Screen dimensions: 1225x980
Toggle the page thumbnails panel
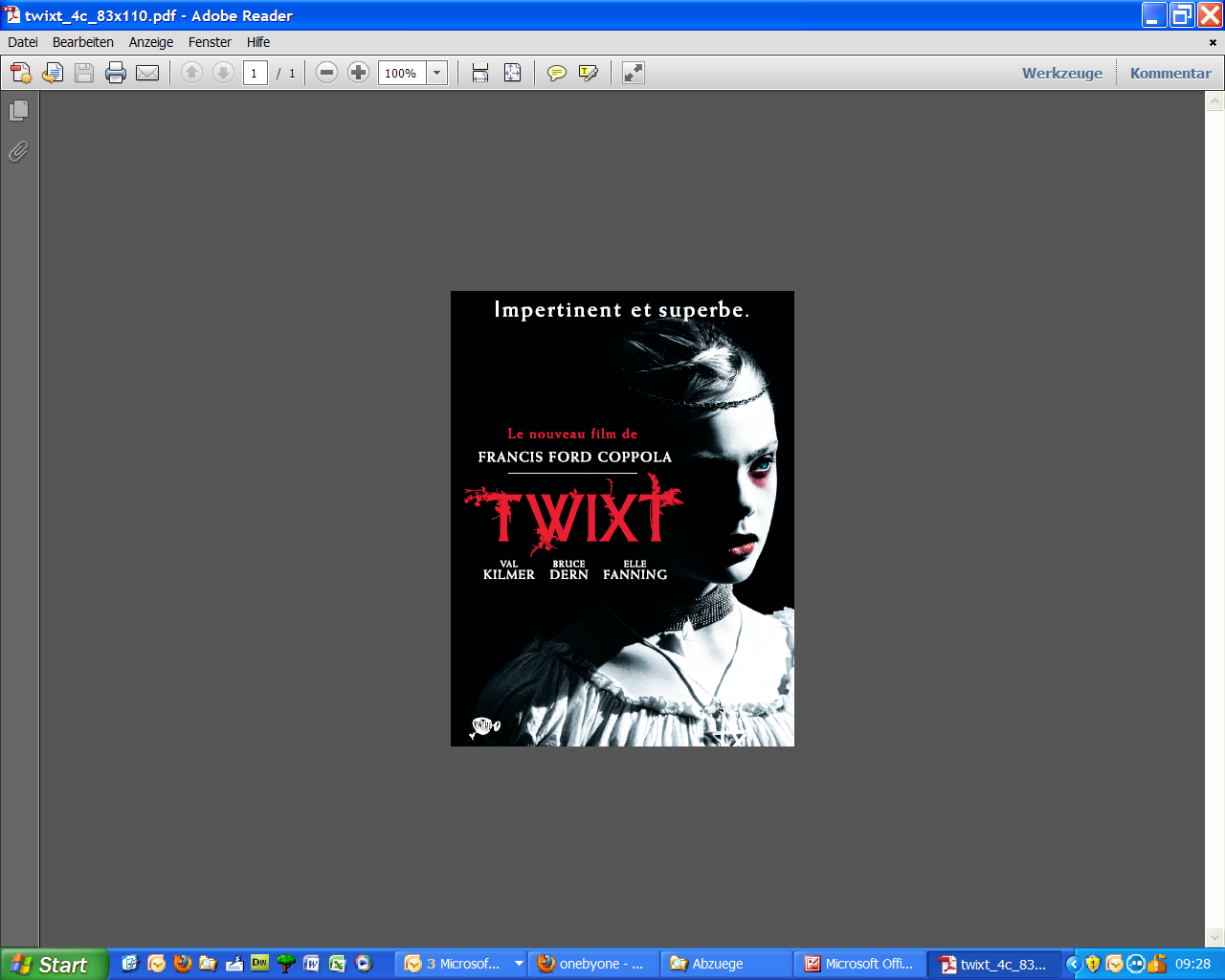point(18,111)
